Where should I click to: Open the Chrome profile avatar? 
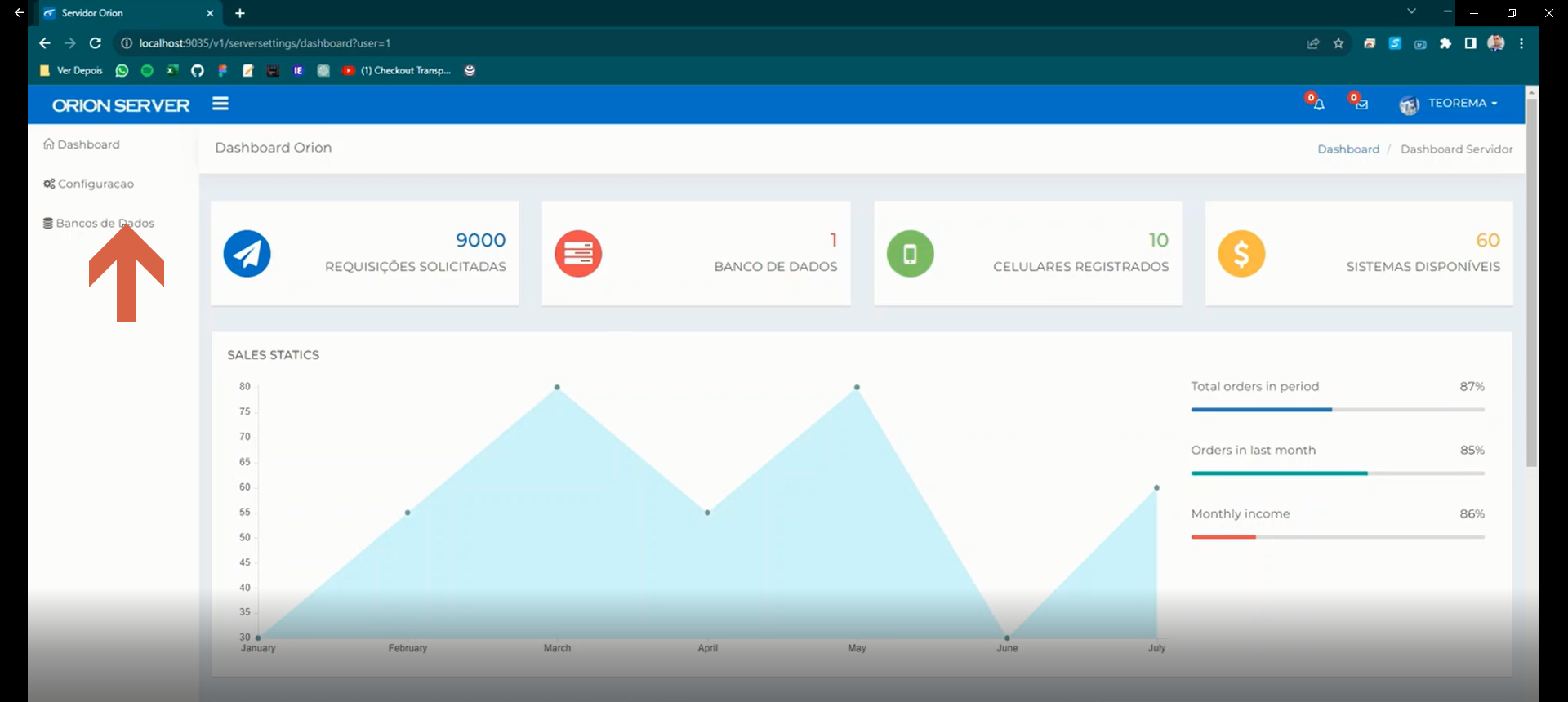tap(1496, 43)
